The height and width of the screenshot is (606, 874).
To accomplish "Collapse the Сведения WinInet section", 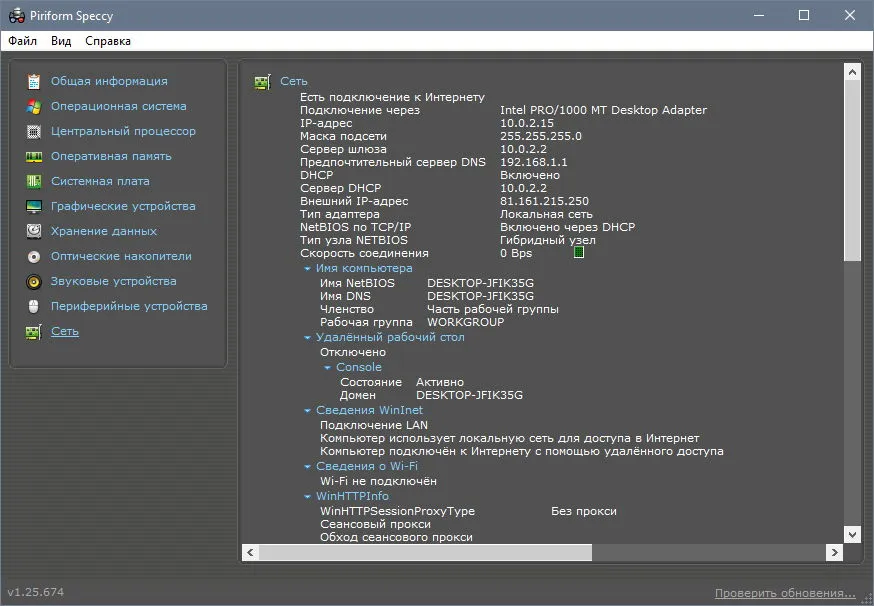I will pyautogui.click(x=307, y=411).
